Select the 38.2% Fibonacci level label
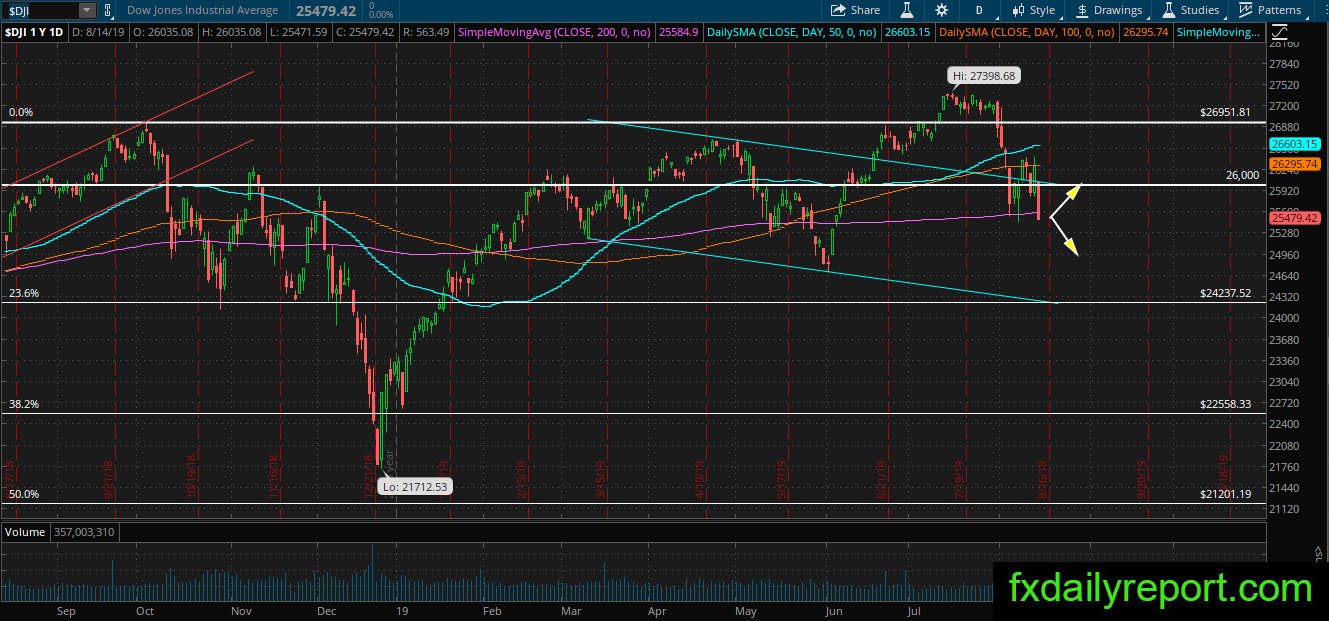 pyautogui.click(x=23, y=404)
